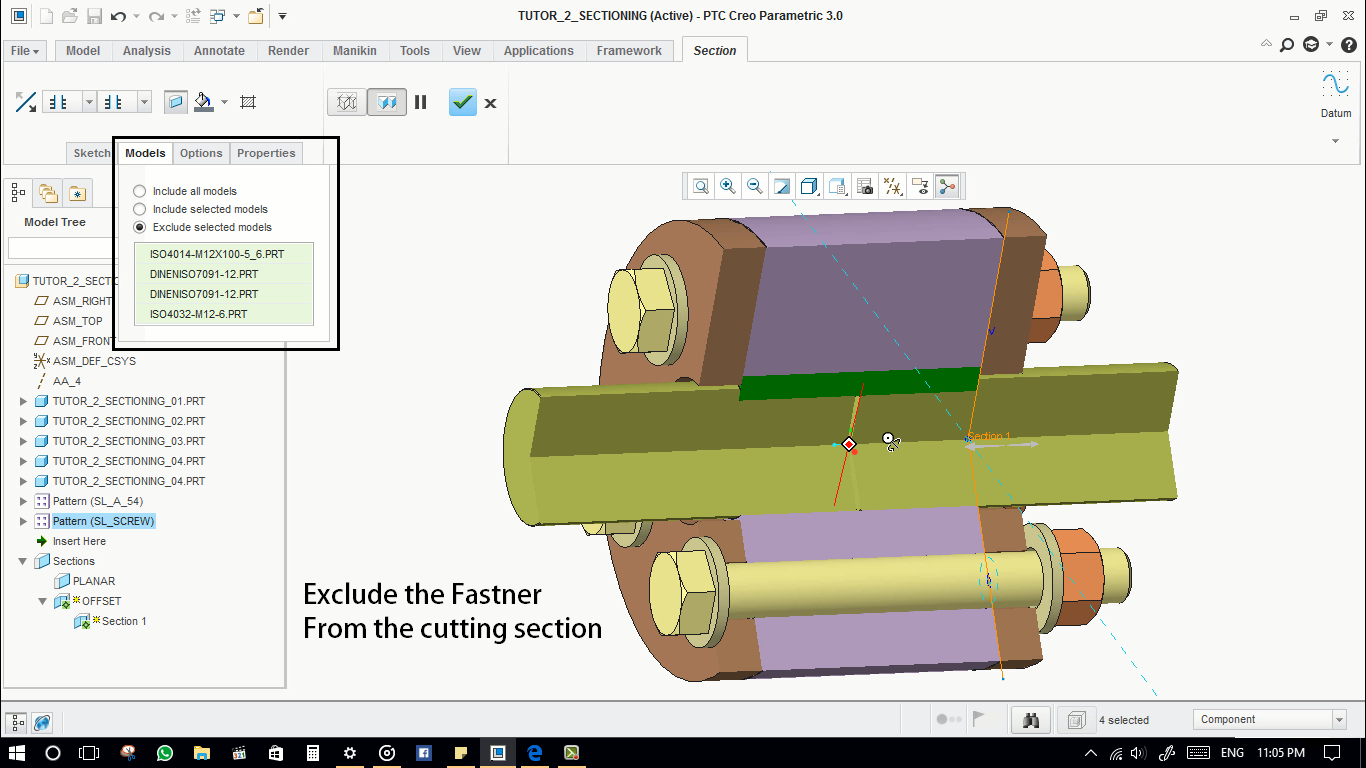Open the section fill color dropdown
1366x768 pixels.
click(x=224, y=102)
